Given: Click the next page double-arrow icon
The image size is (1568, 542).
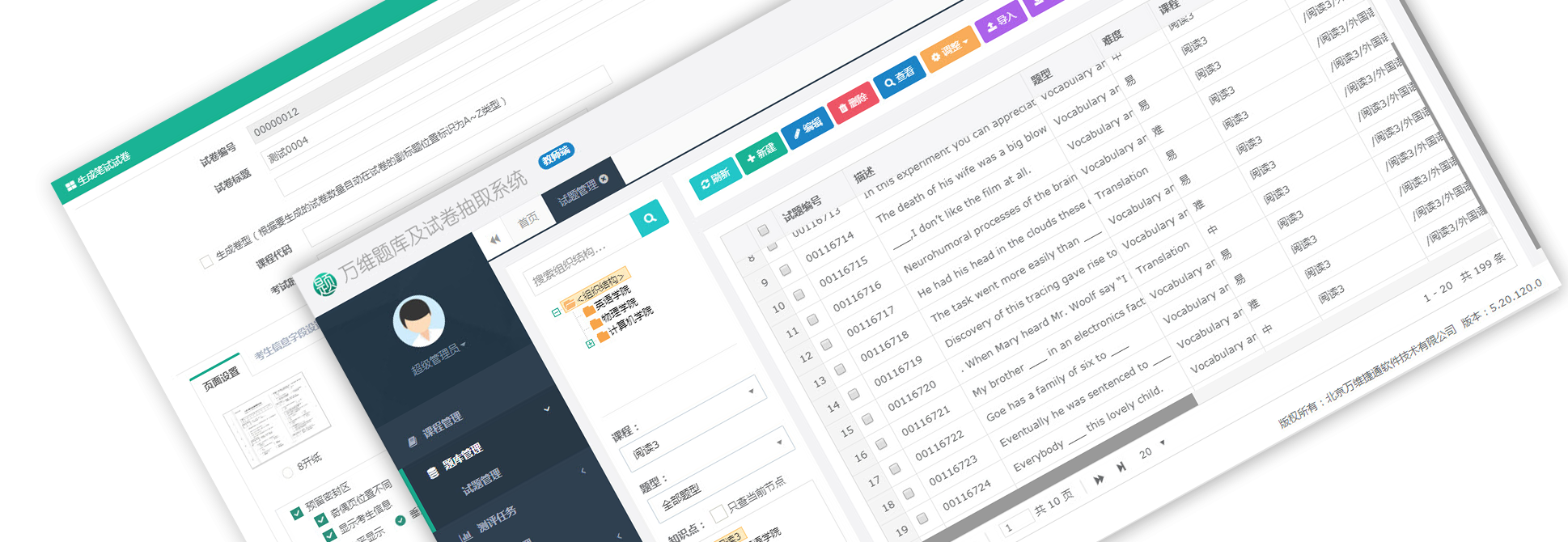Looking at the screenshot, I should [x=1099, y=479].
